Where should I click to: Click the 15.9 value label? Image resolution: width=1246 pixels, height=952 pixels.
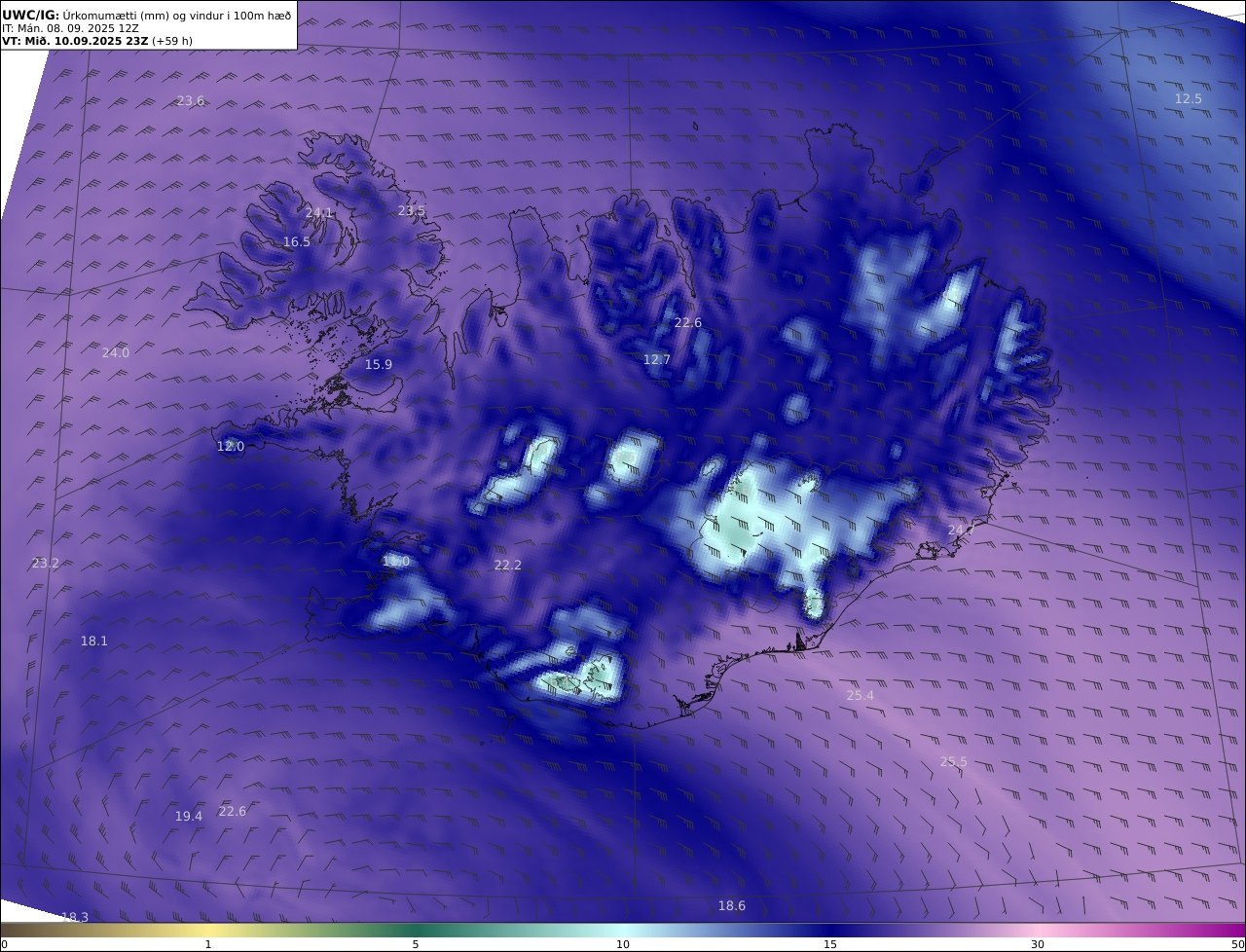click(379, 365)
